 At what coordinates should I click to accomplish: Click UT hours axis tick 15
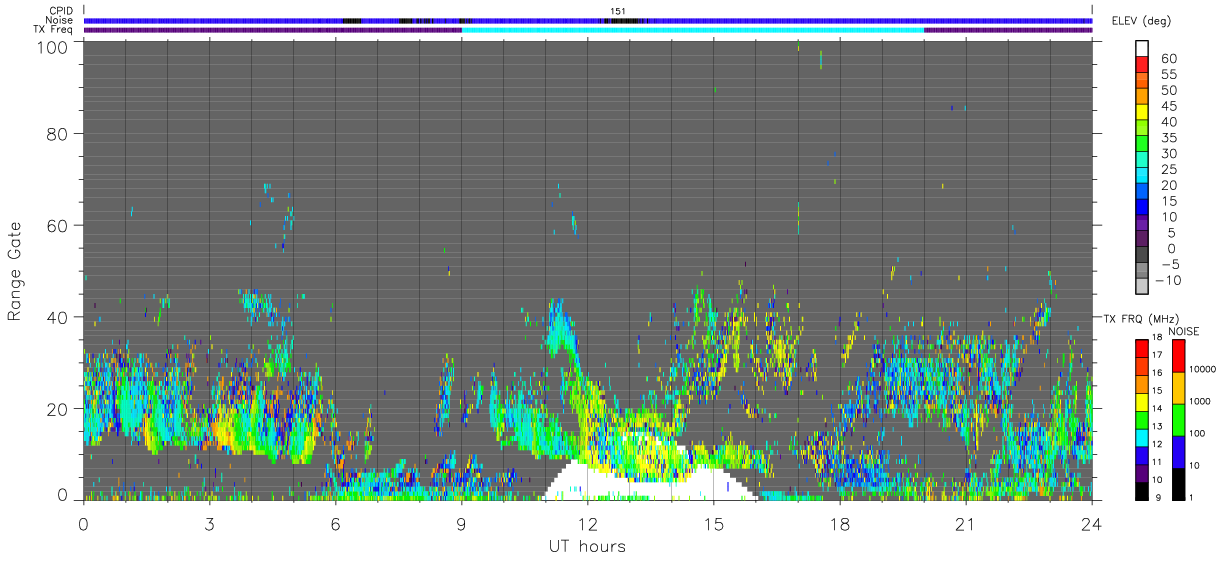click(714, 524)
